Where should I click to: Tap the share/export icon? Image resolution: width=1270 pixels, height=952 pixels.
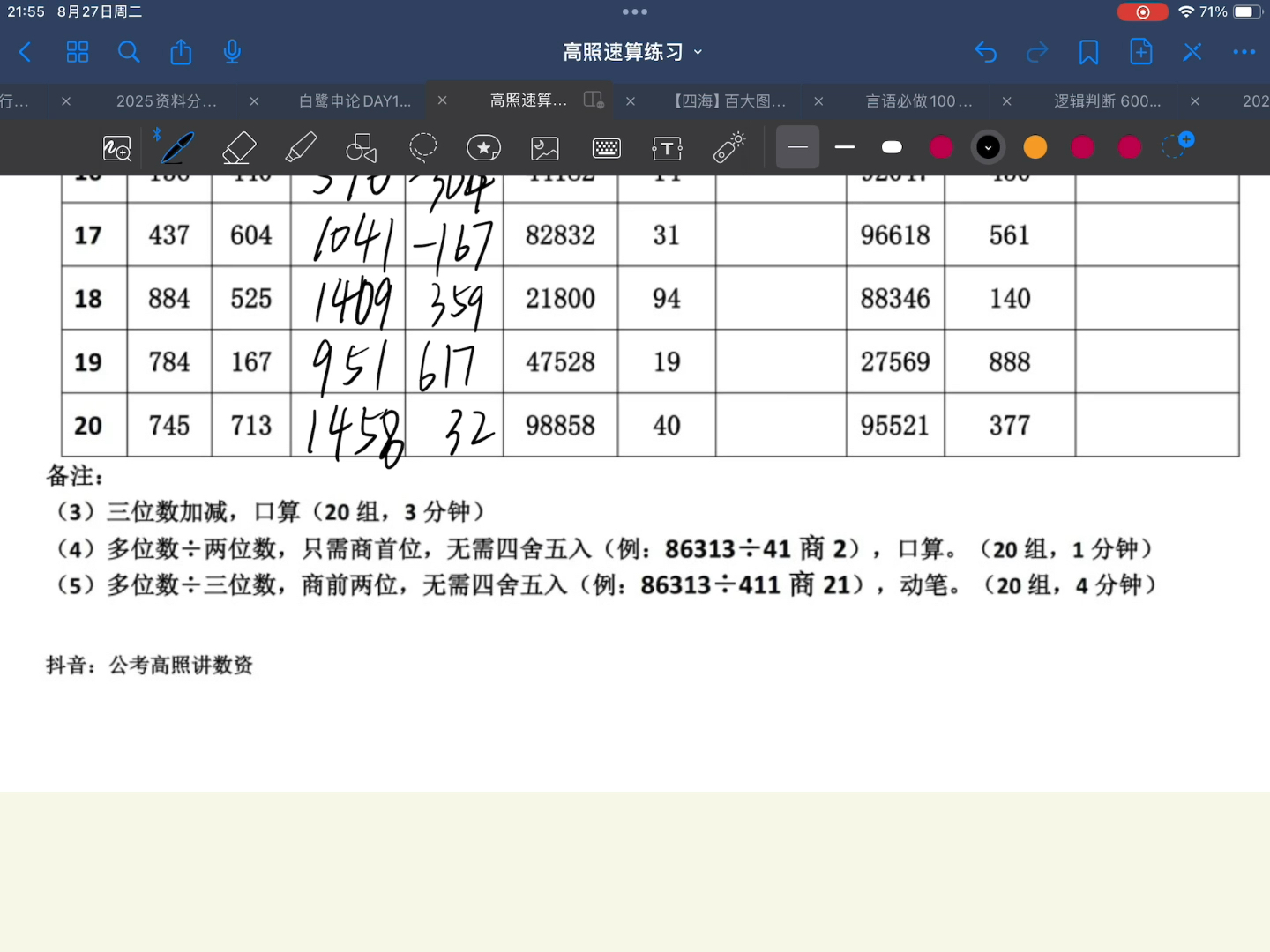pos(181,52)
